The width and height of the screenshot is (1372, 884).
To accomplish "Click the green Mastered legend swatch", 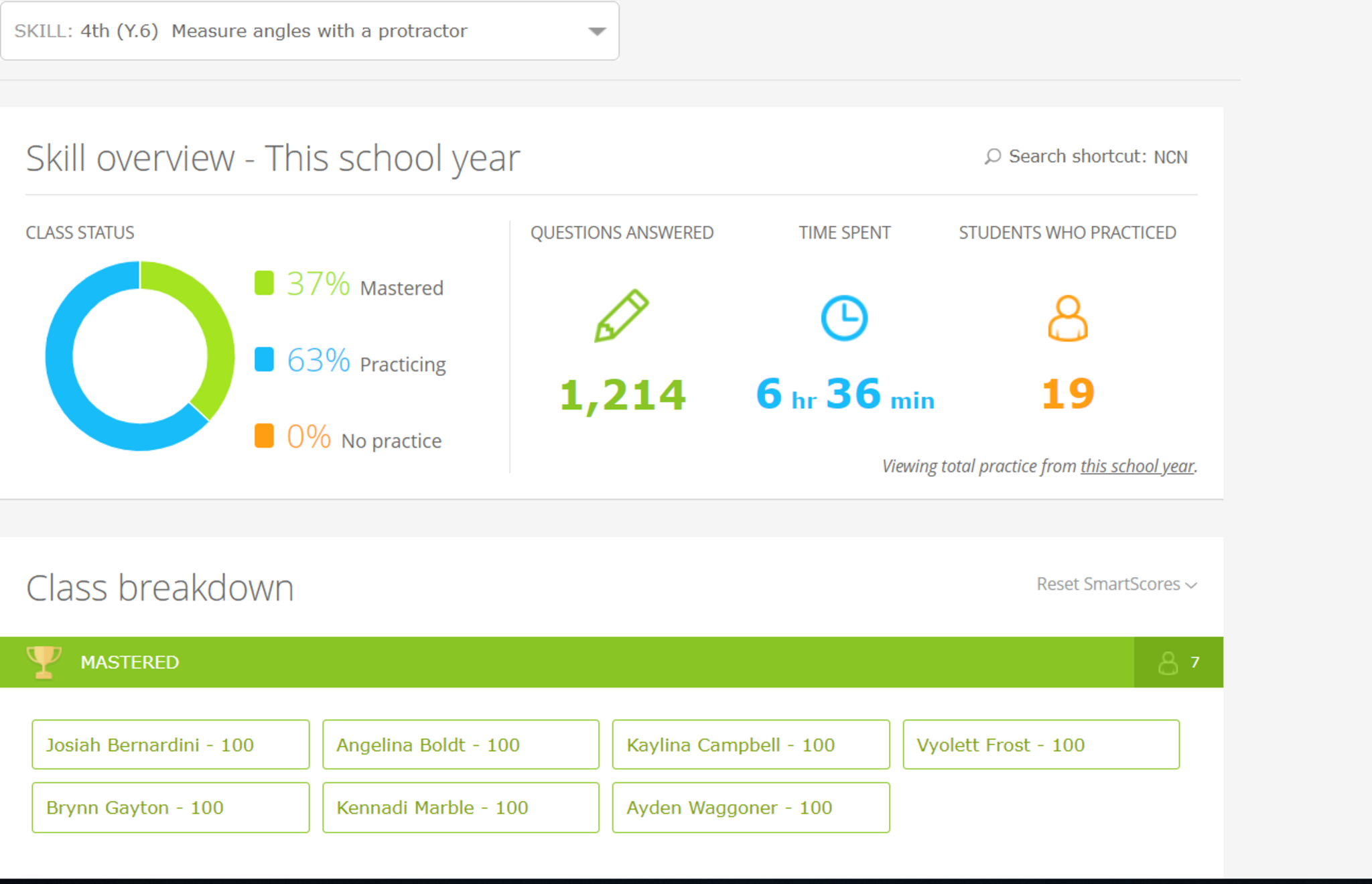I will (x=264, y=283).
